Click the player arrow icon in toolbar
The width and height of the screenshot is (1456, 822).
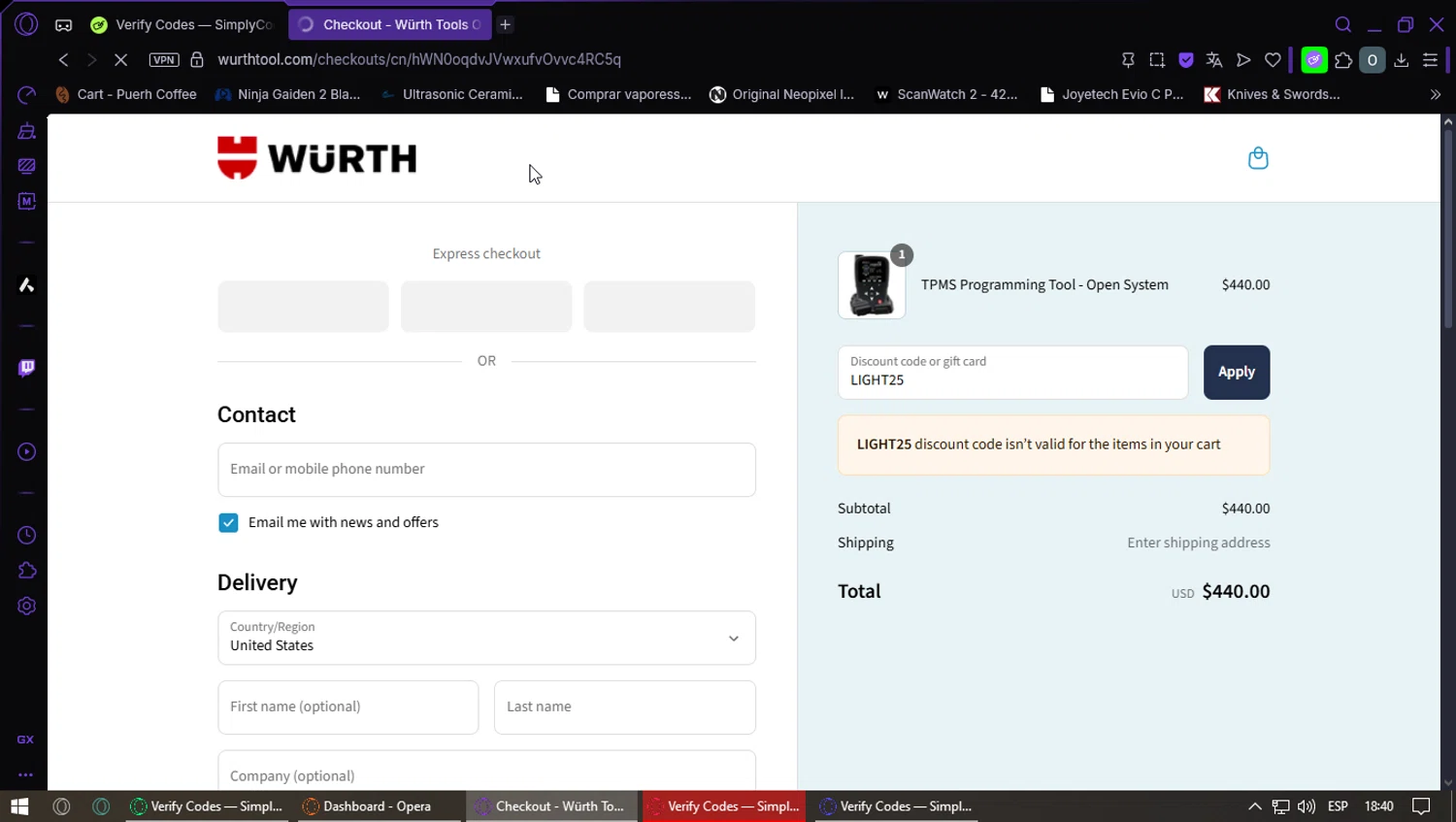pyautogui.click(x=1243, y=60)
